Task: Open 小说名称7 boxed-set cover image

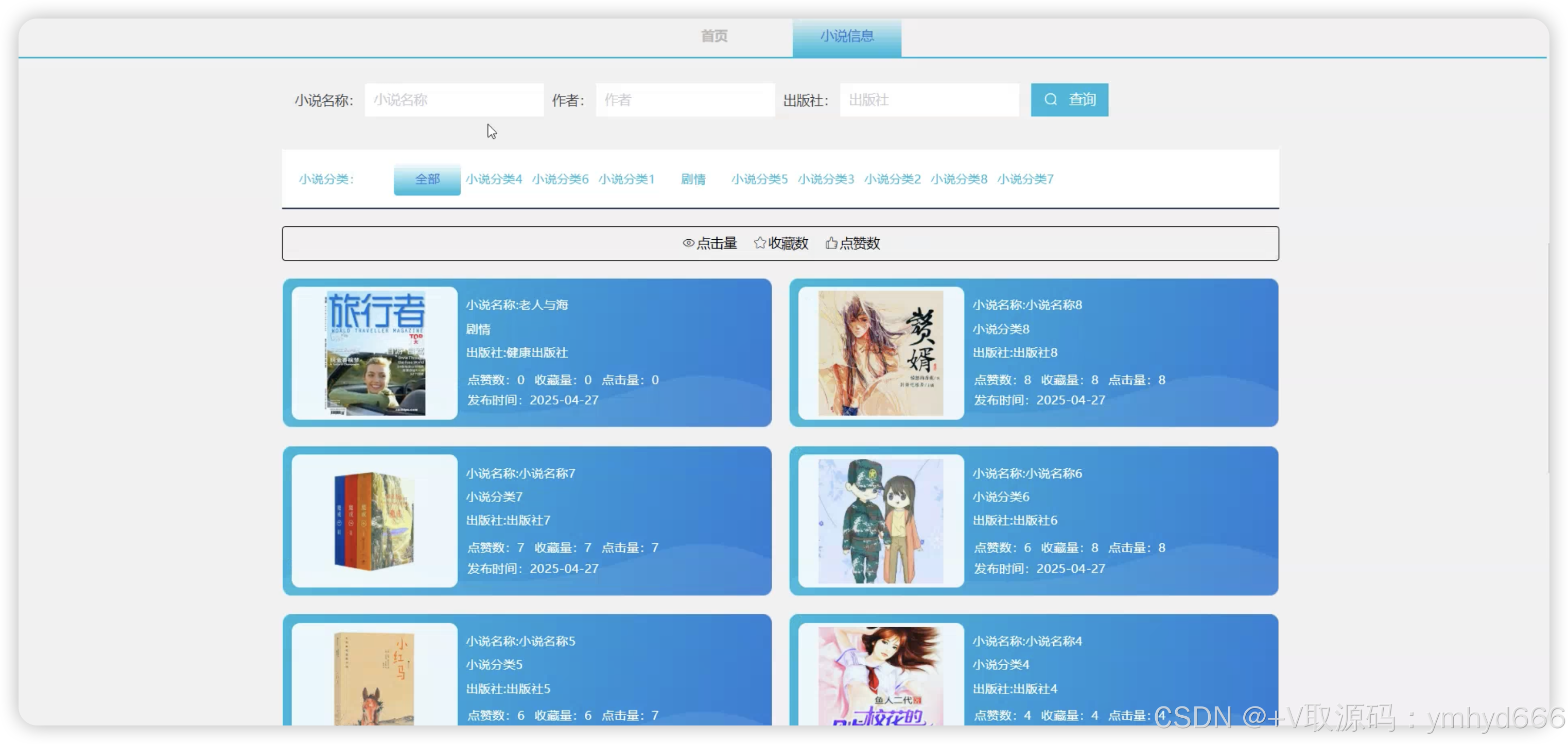Action: click(x=375, y=521)
